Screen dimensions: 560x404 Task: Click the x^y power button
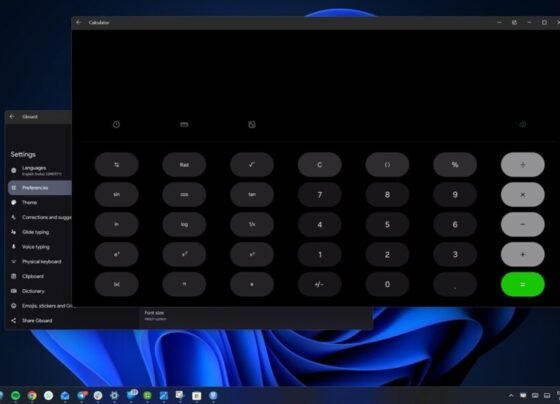(252, 255)
